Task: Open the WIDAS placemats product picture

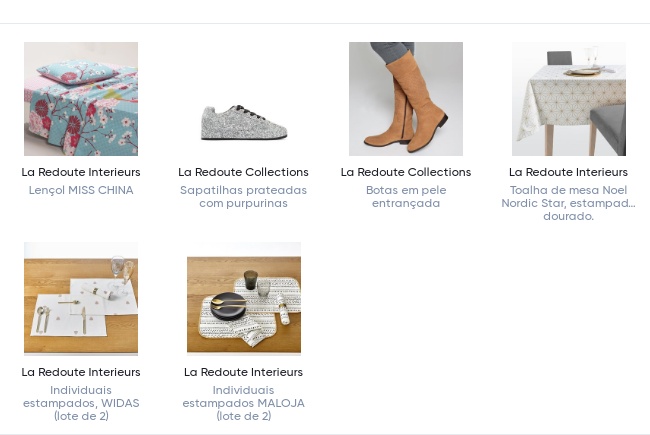Action: click(x=81, y=298)
